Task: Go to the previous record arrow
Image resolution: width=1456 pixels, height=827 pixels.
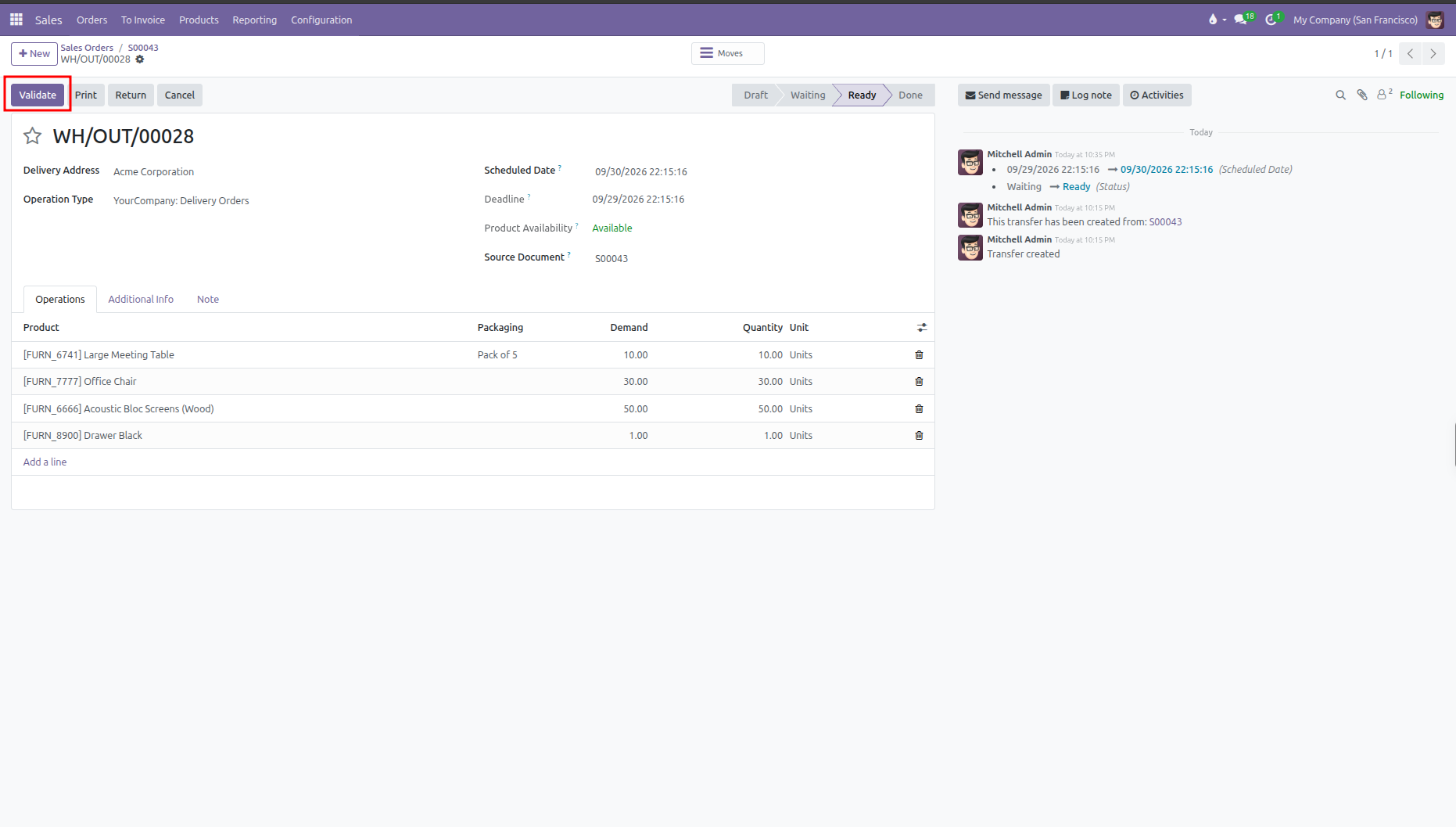Action: tap(1410, 54)
